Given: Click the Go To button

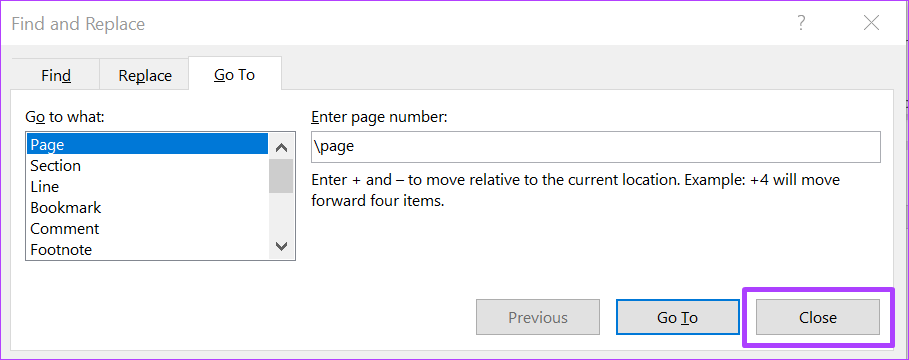Looking at the screenshot, I should (x=677, y=317).
